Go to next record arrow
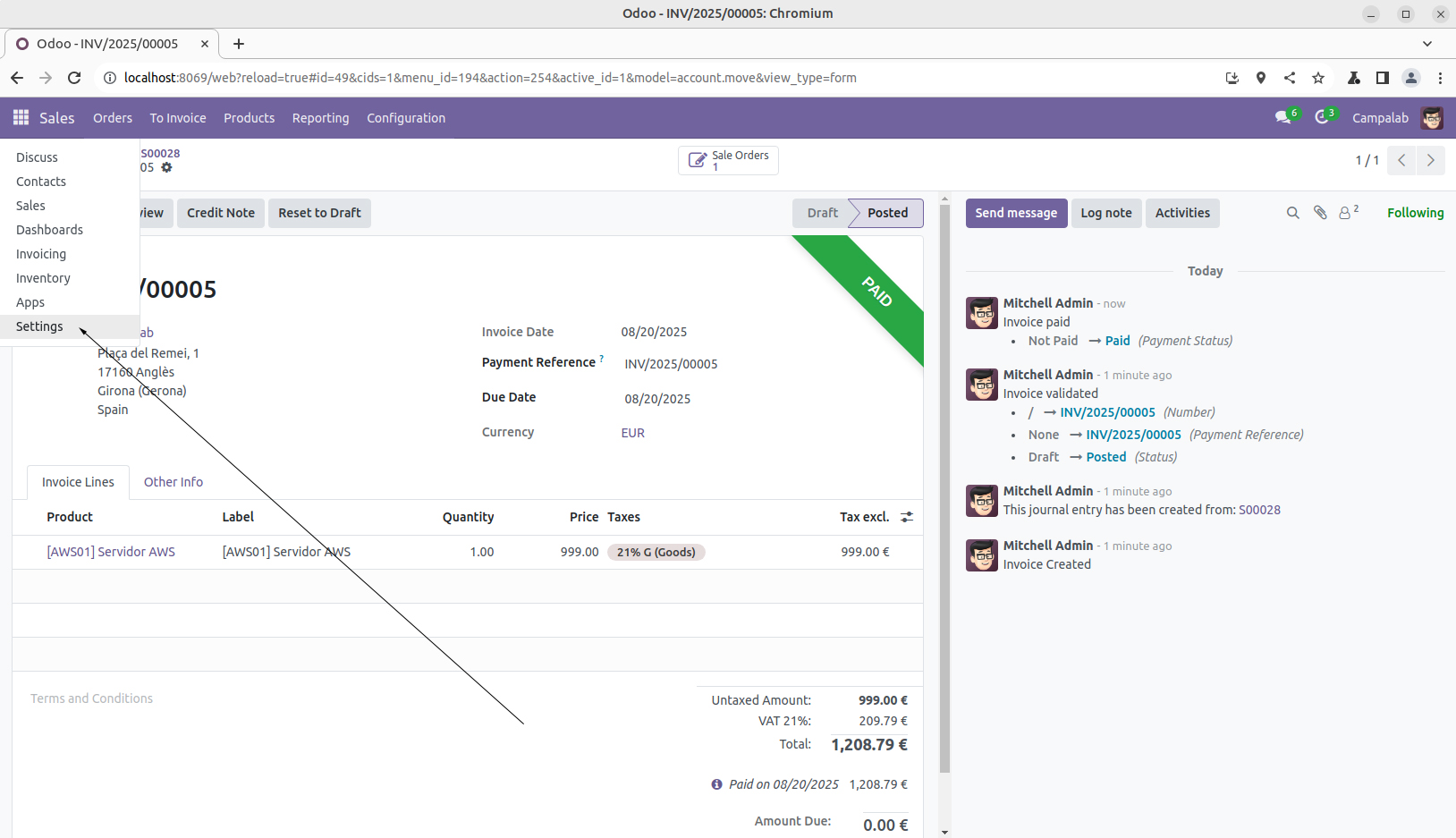Screen dimensions: 1456x838 pyautogui.click(x=1430, y=160)
